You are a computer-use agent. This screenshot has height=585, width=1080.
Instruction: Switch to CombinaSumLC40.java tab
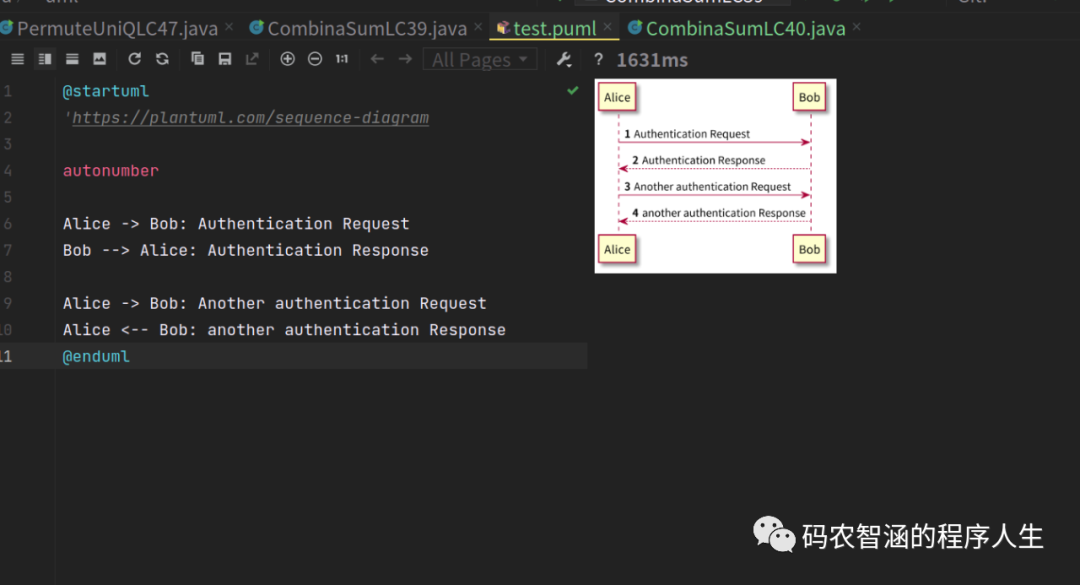(745, 28)
